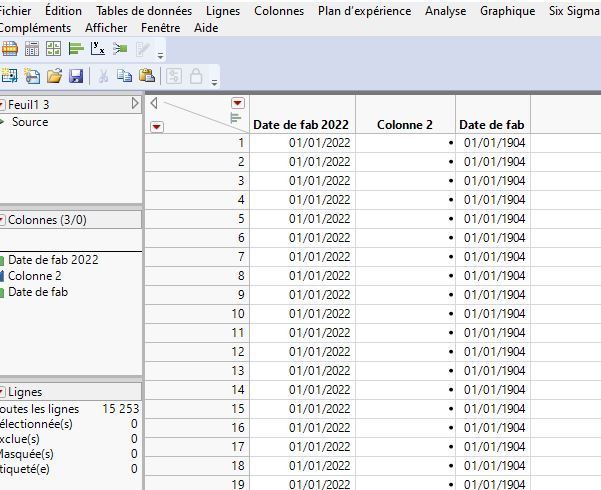
Task: Launch the Distribution platform icon
Action: point(76,49)
